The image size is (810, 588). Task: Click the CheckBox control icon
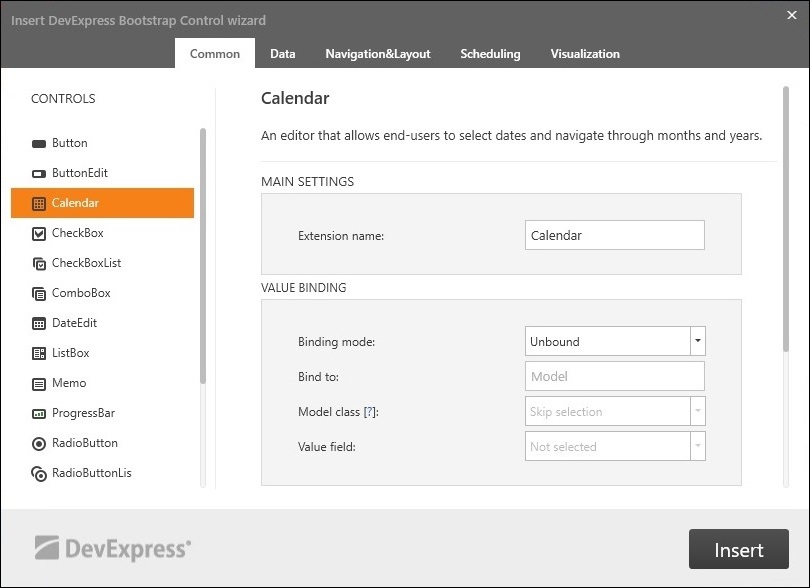click(x=39, y=234)
